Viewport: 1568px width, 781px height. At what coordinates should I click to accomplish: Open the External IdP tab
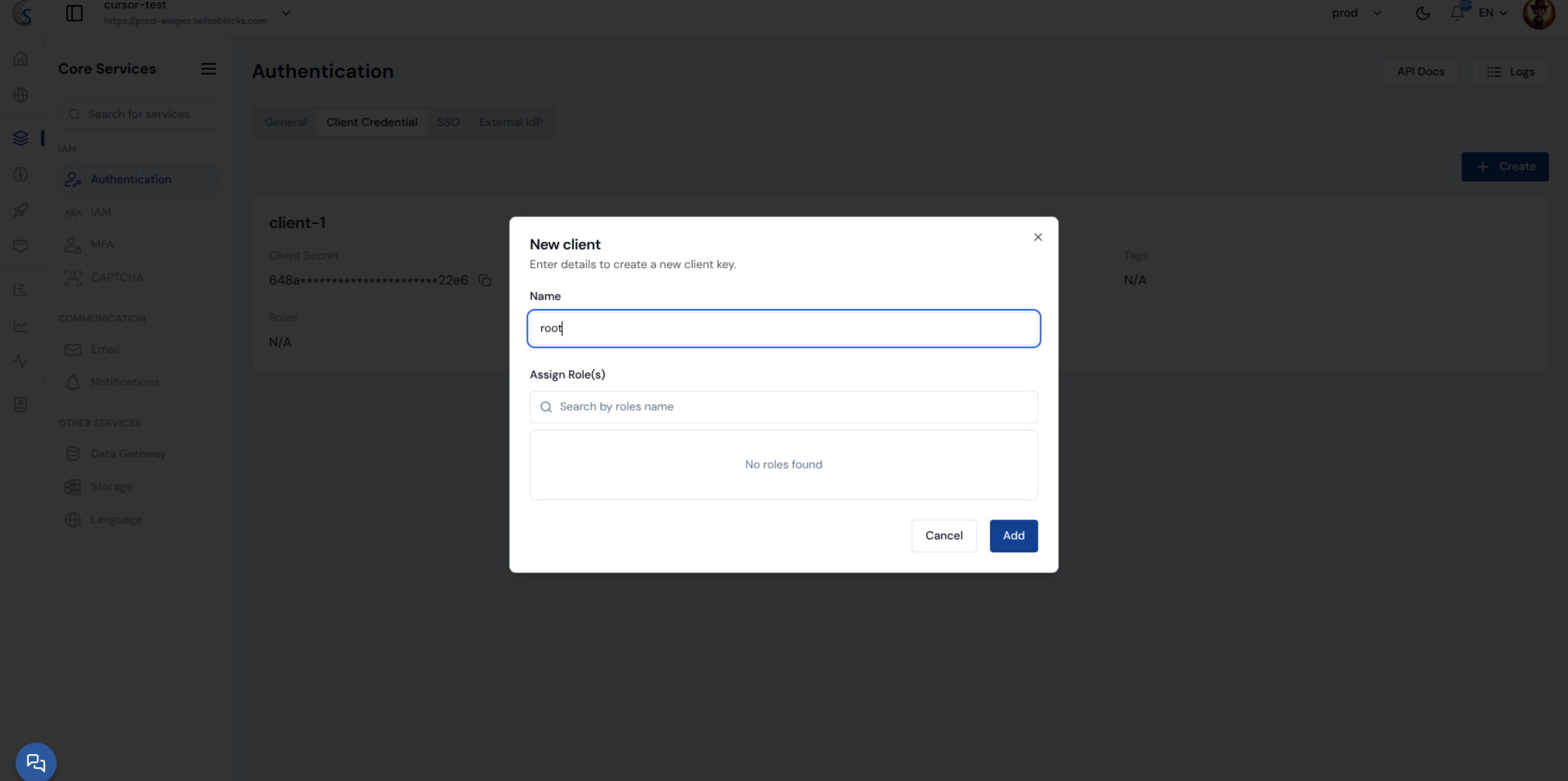coord(511,122)
